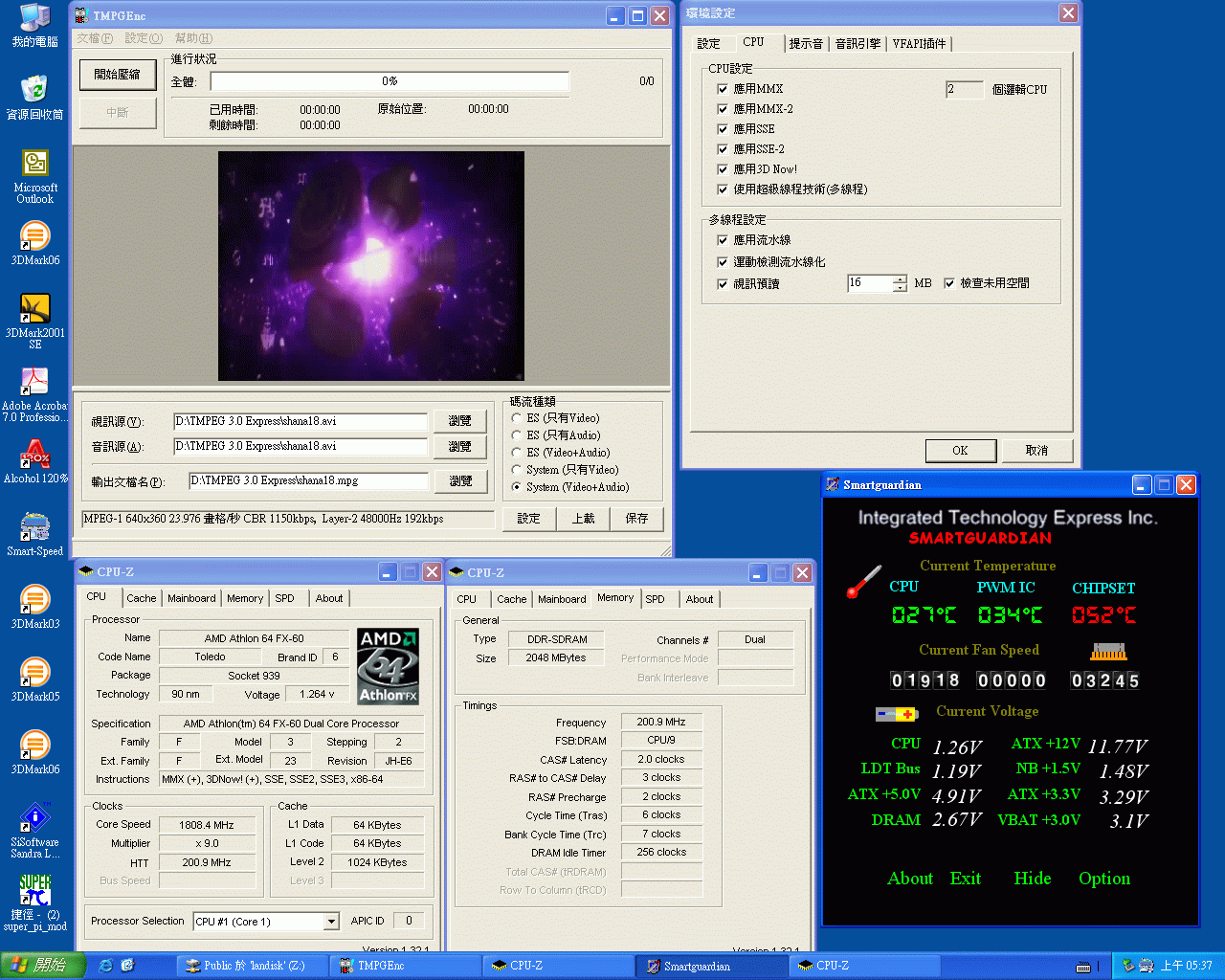The width and height of the screenshot is (1225, 980).
Task: Click the video preview thumbnail in TMPGEnc
Action: [x=371, y=266]
